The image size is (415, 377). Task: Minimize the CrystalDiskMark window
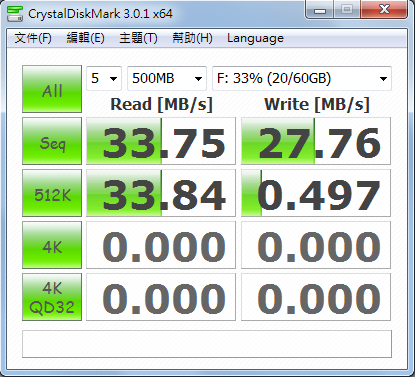[320, 10]
